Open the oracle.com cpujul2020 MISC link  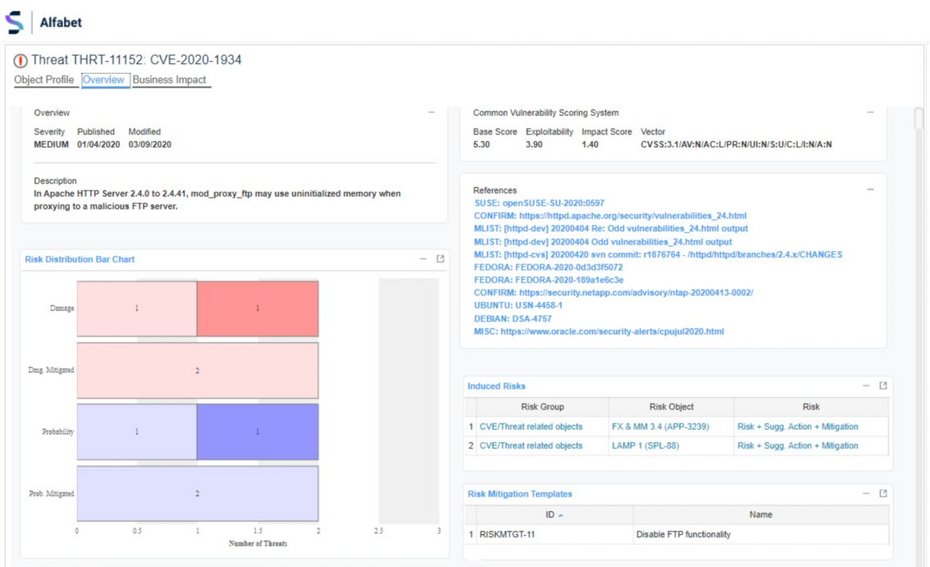(x=598, y=332)
